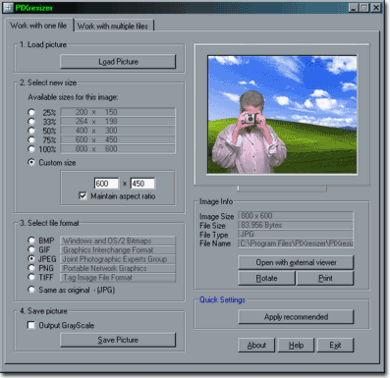
Task: Select the 25% size radio button
Action: [x=31, y=112]
